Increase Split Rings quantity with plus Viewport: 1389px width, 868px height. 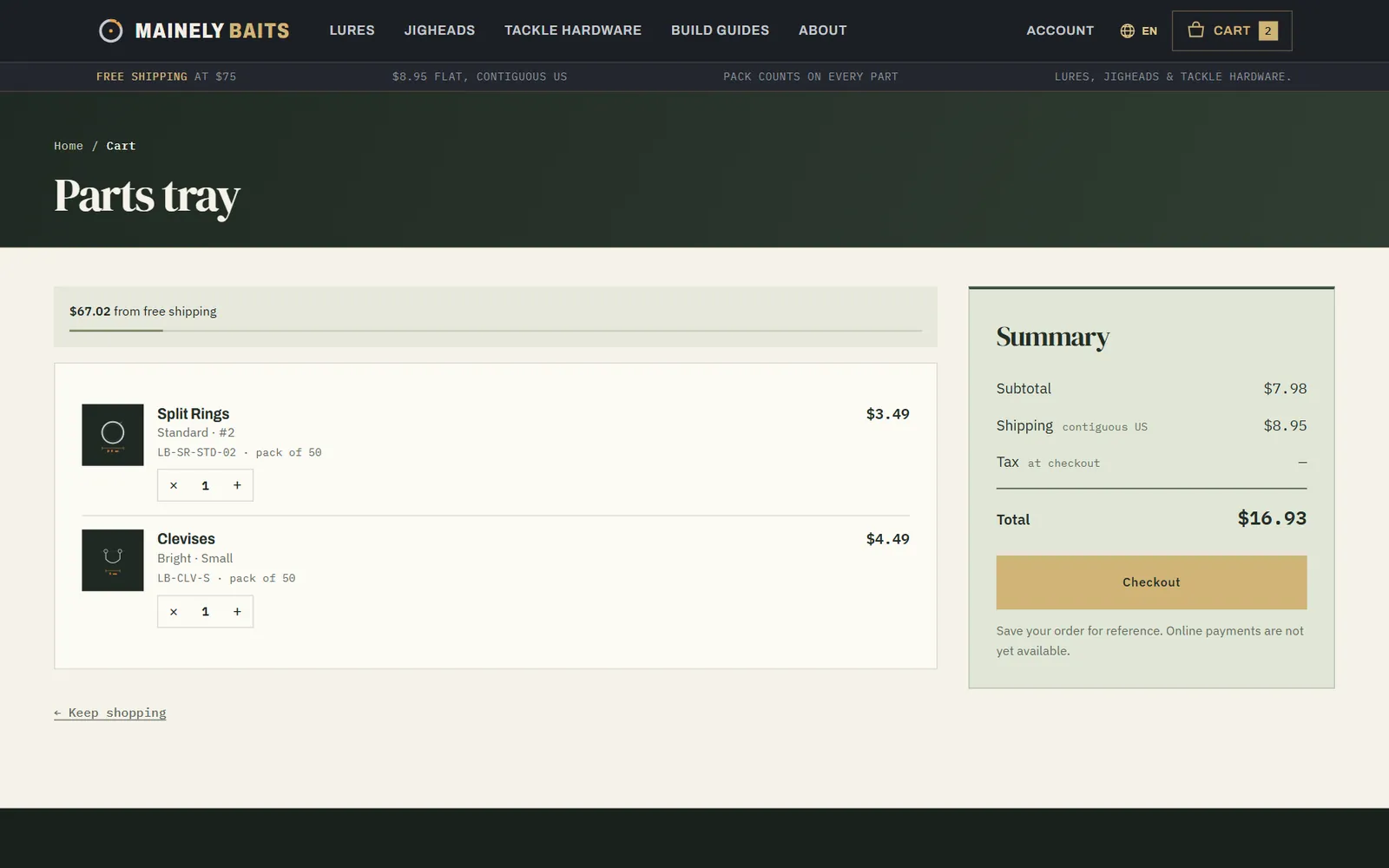tap(237, 485)
